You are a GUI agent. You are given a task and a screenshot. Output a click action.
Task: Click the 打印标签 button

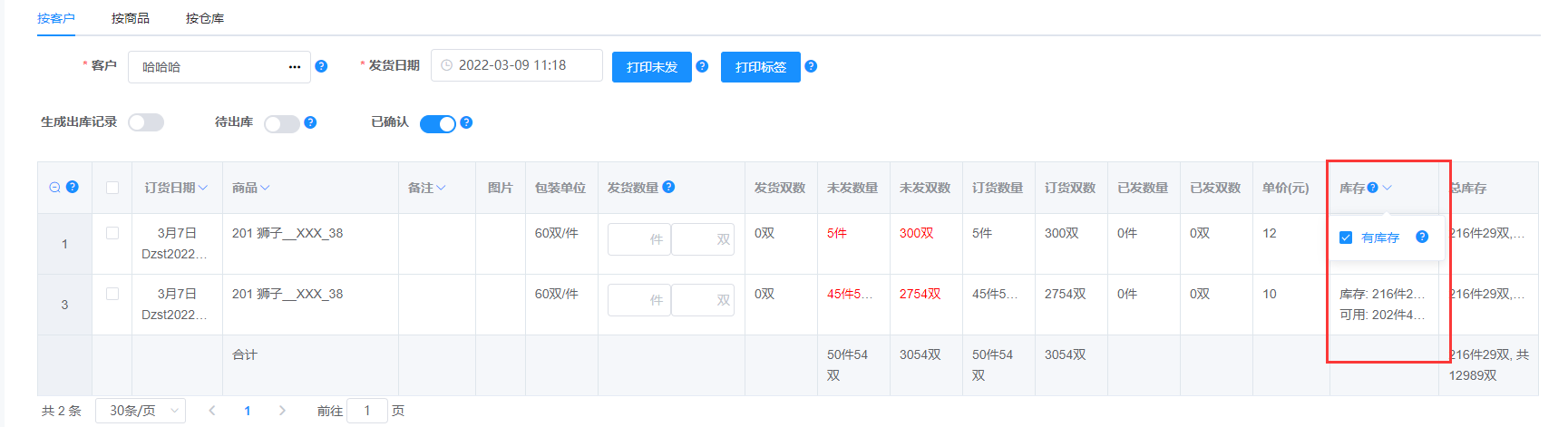[x=760, y=67]
